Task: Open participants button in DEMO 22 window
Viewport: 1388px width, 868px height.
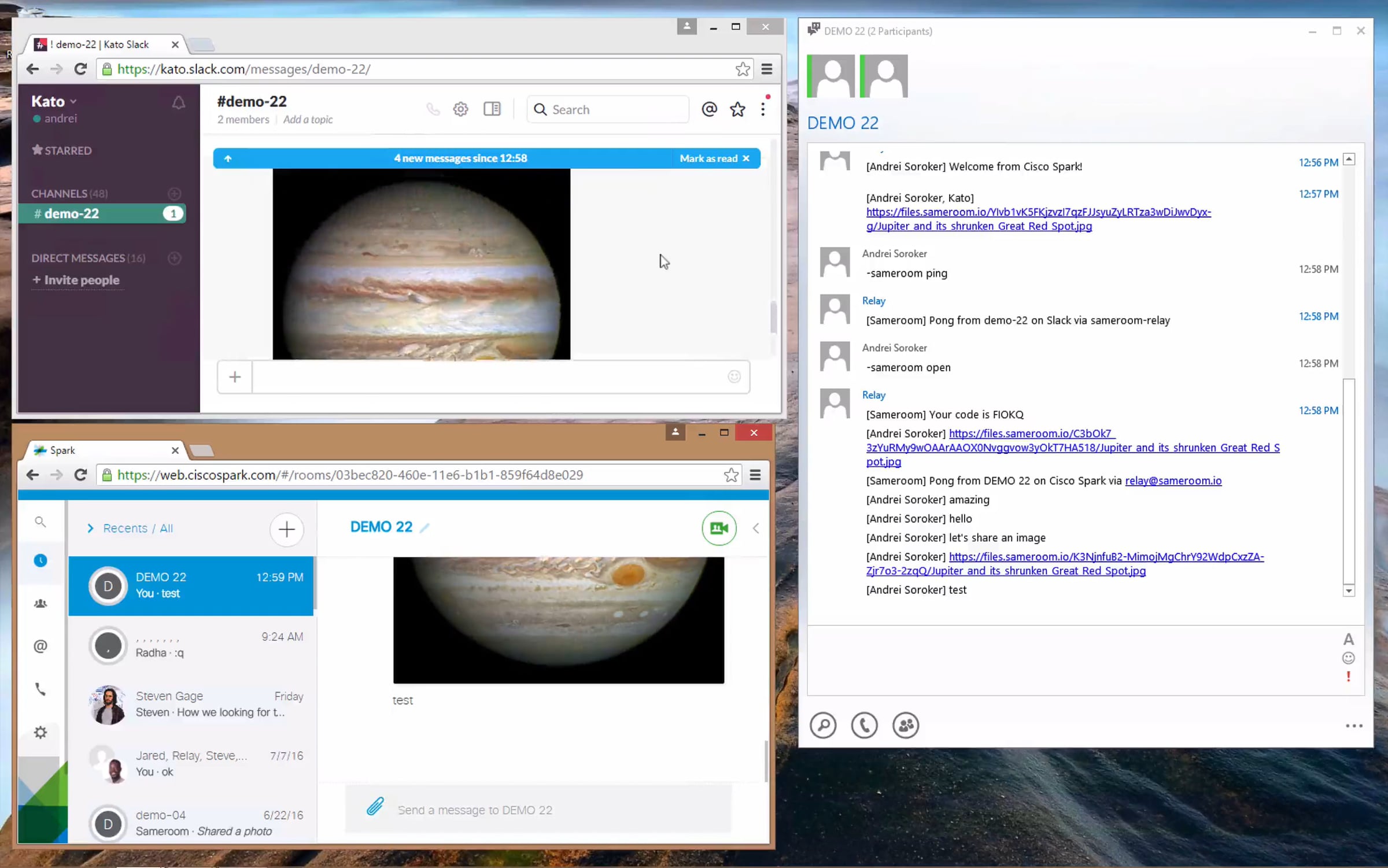Action: click(x=905, y=726)
